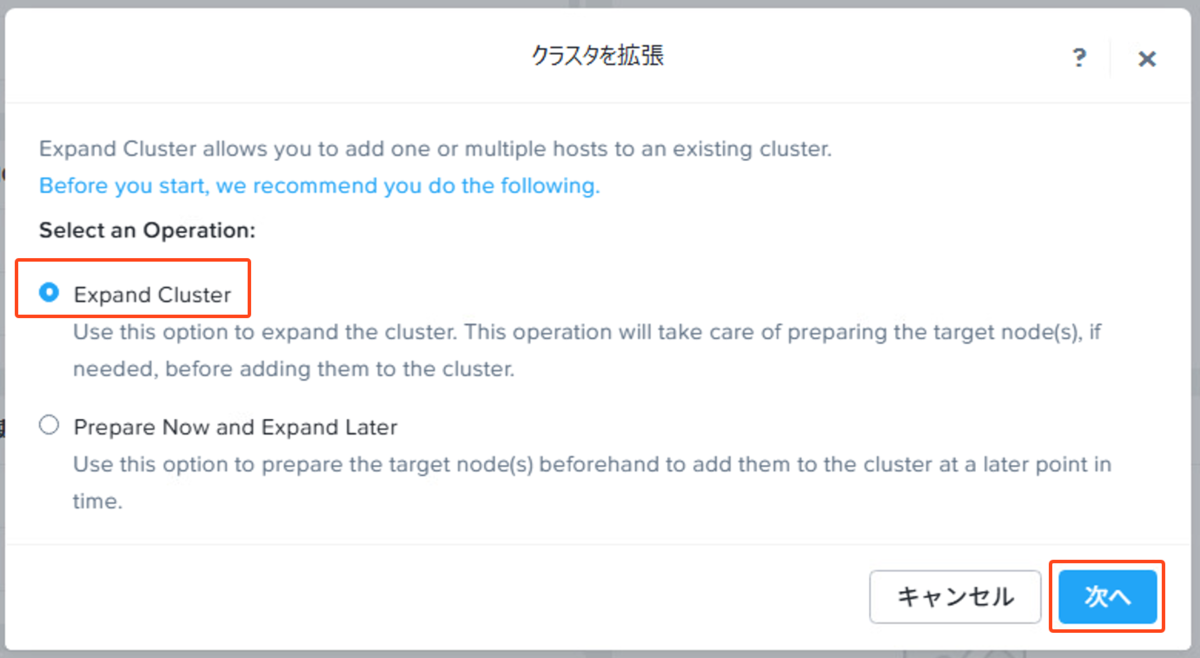Click the dialog title クラスタを拡張
The image size is (1200, 658).
[598, 56]
